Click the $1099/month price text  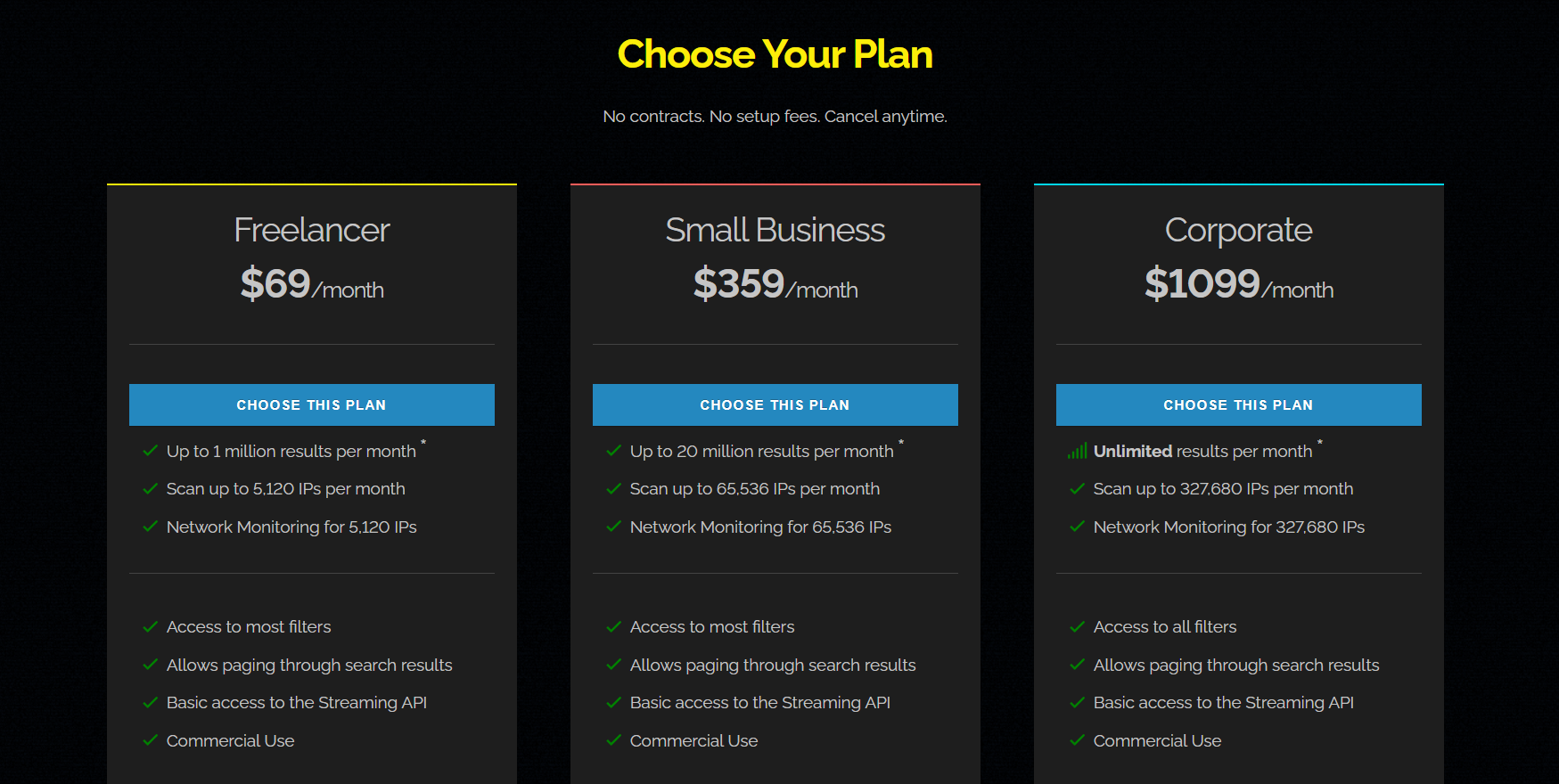click(1238, 285)
